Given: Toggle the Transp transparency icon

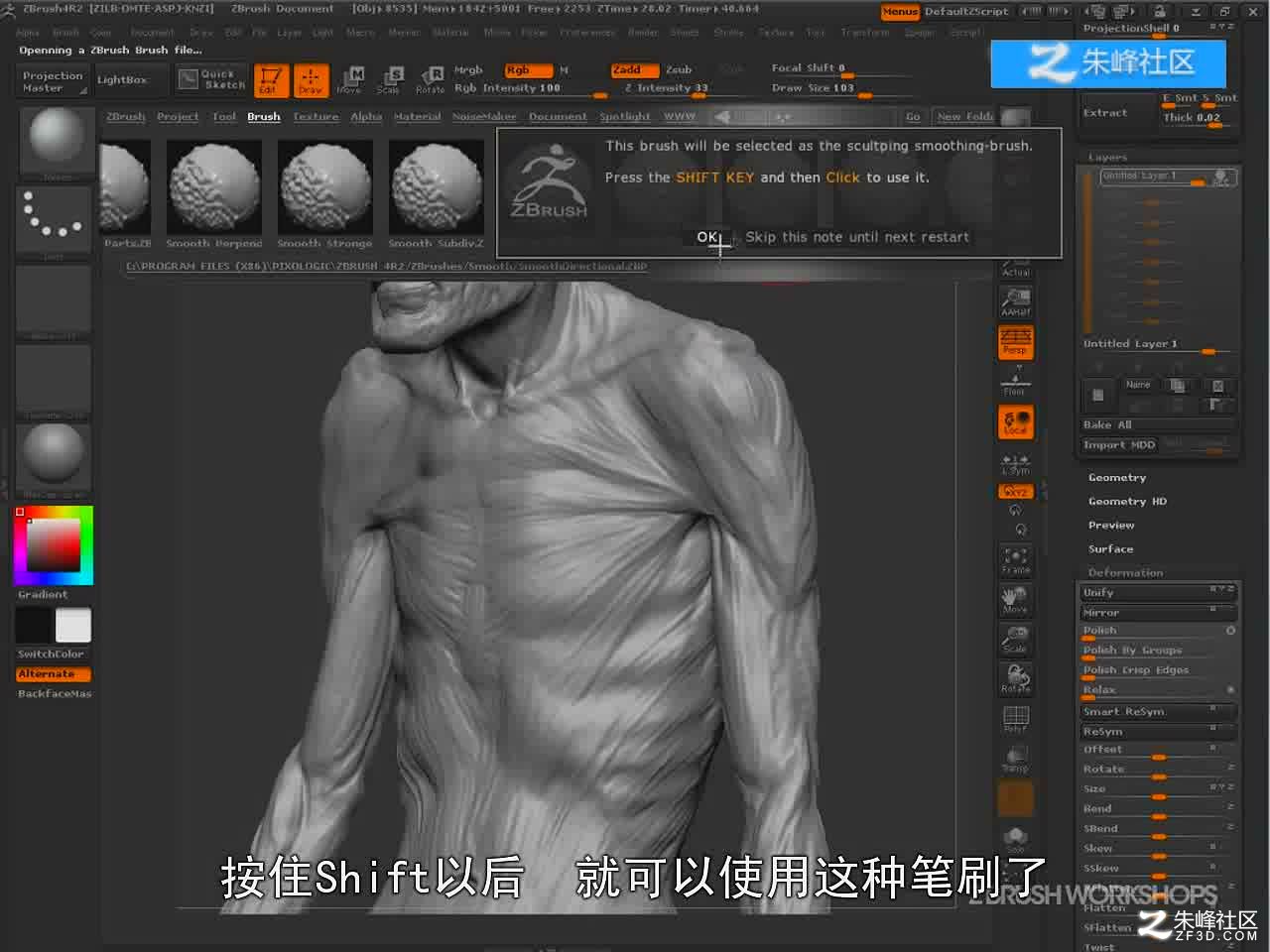Looking at the screenshot, I should (1015, 759).
